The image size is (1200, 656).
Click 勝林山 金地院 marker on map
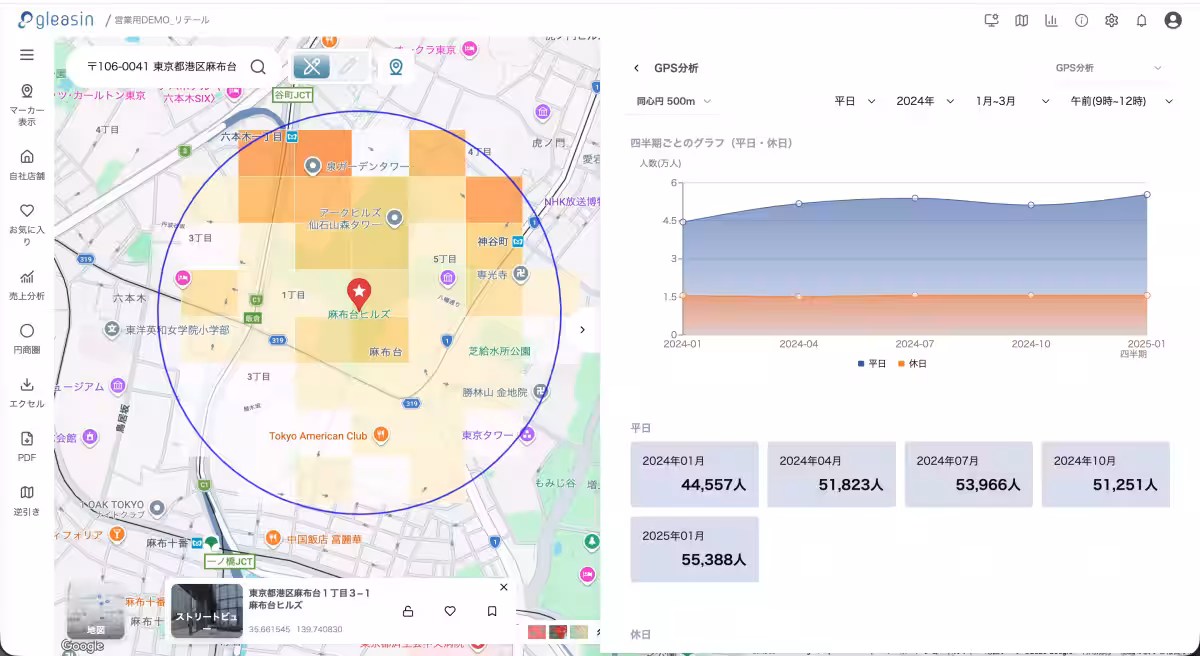coord(541,391)
